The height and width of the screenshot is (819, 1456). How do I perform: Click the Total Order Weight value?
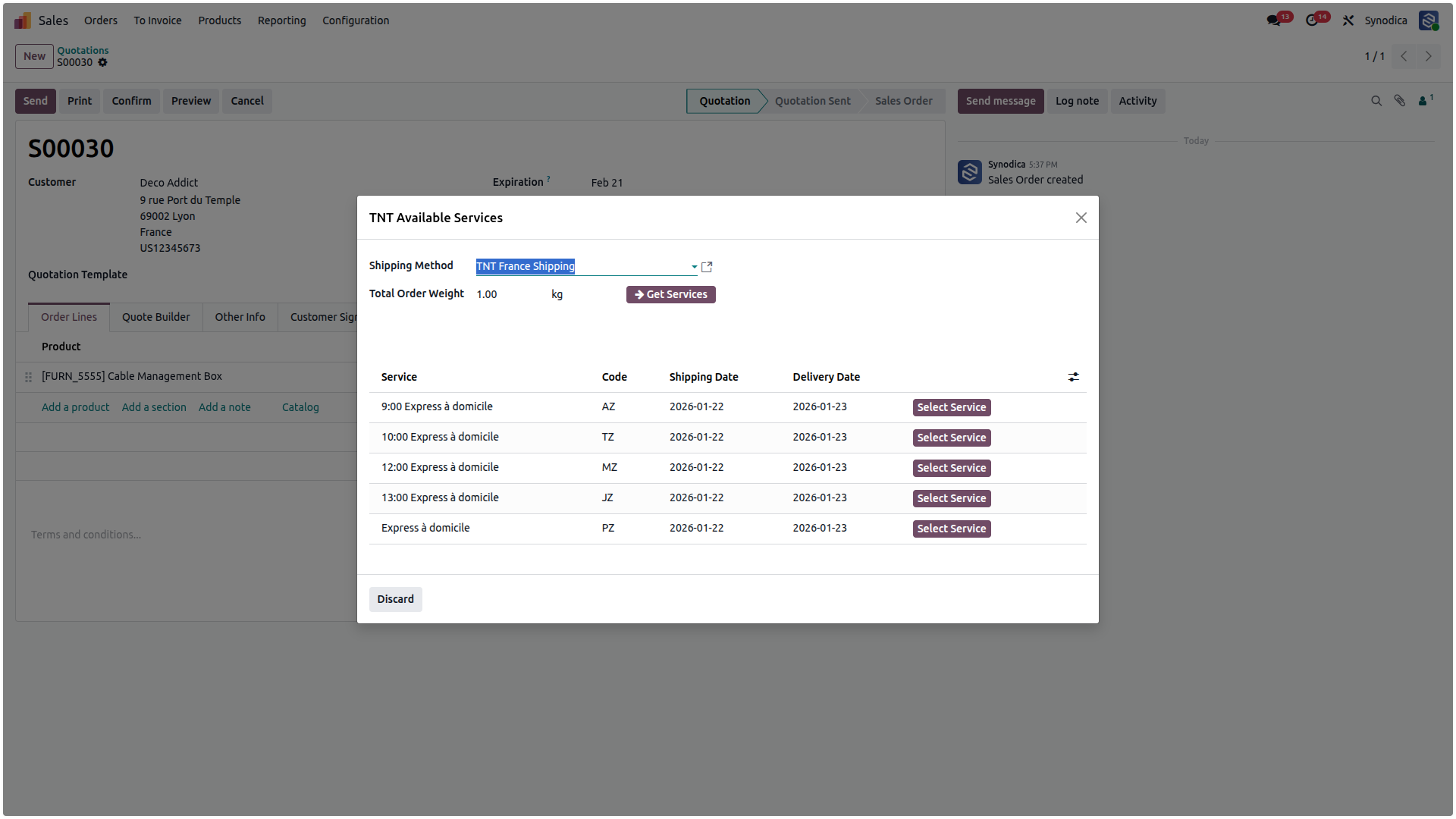tap(487, 294)
